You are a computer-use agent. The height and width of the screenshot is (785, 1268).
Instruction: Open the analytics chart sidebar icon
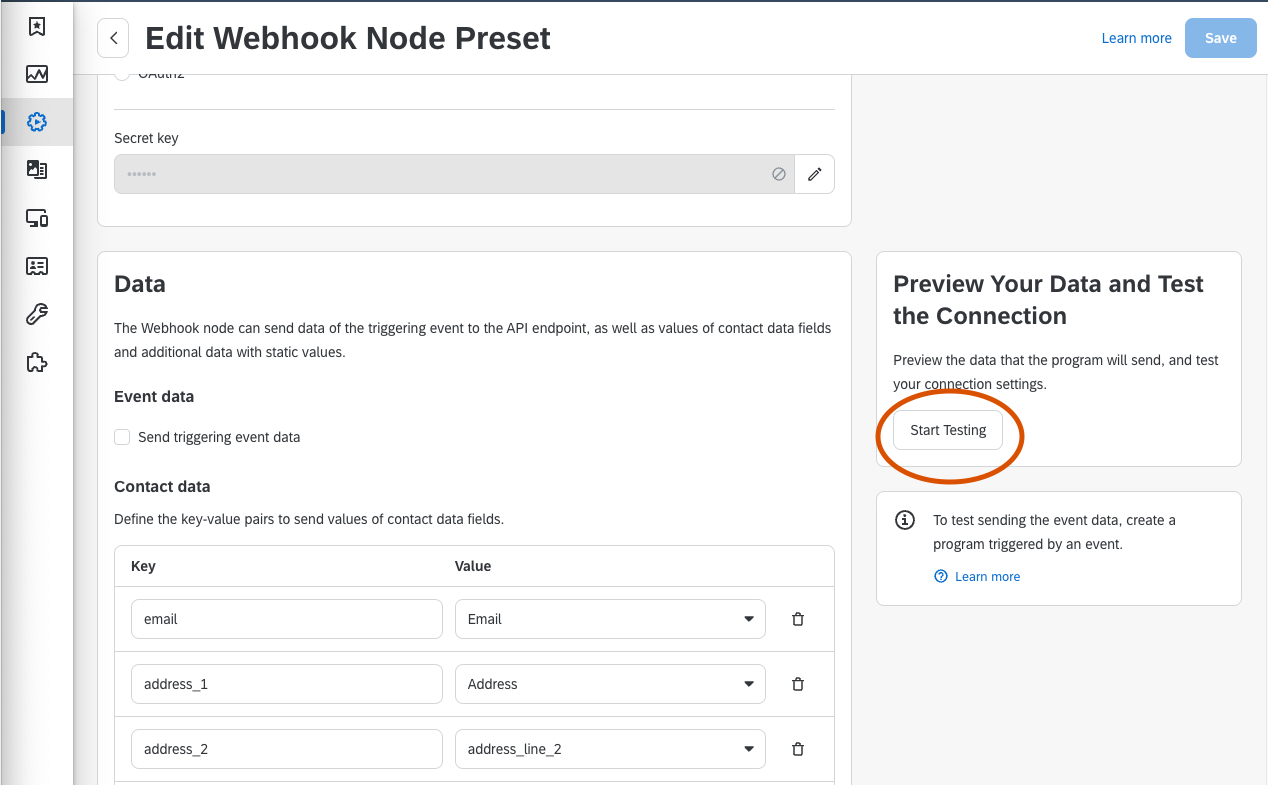(x=37, y=74)
